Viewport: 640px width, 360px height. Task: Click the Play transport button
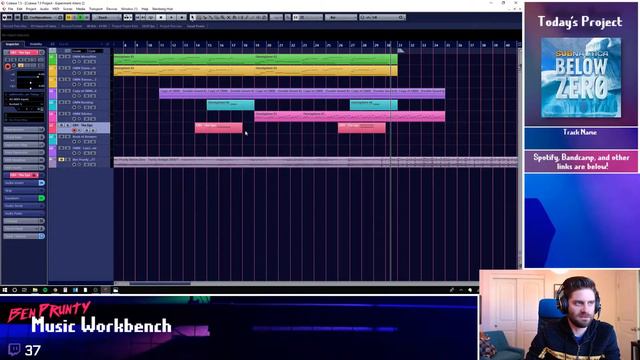[x=171, y=18]
